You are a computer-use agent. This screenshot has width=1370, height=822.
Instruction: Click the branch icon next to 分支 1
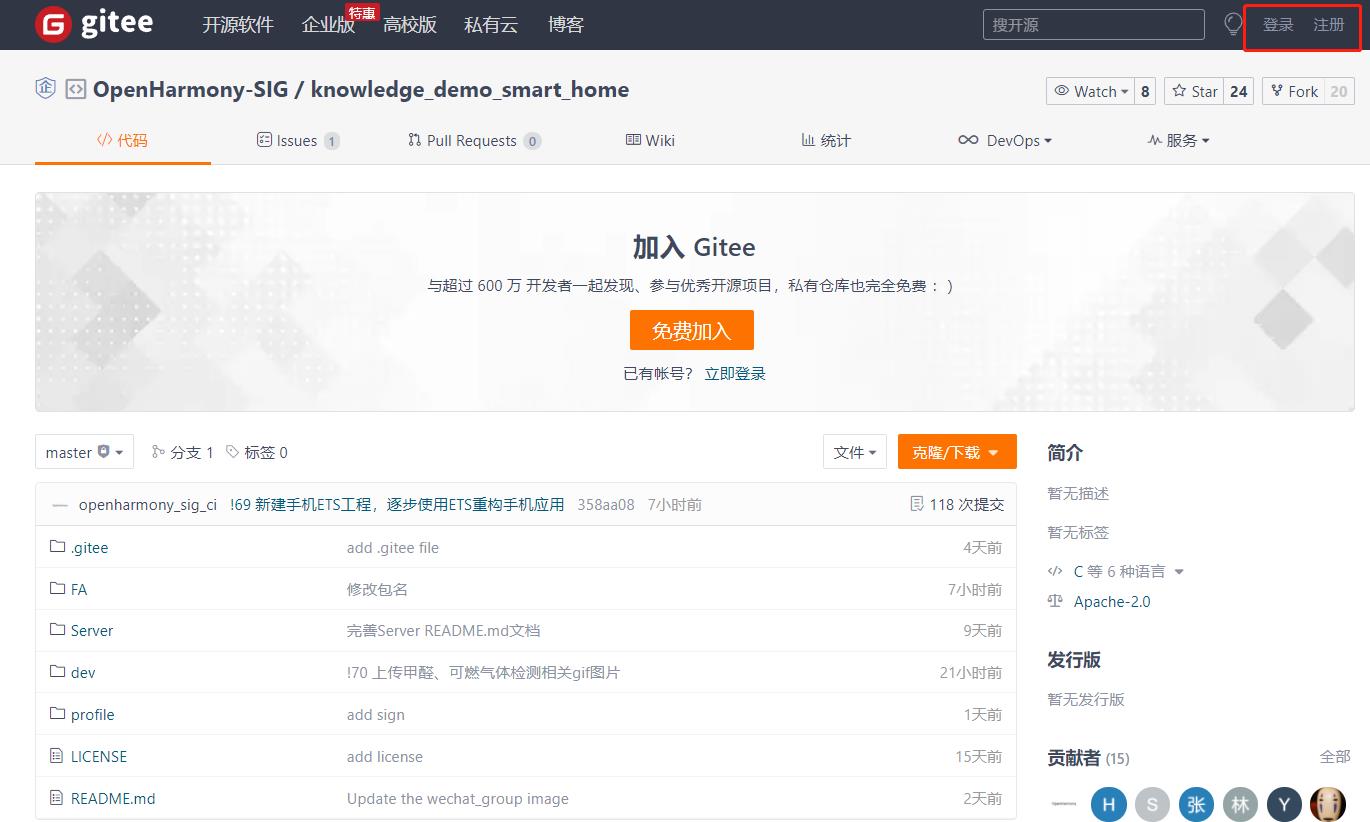158,452
